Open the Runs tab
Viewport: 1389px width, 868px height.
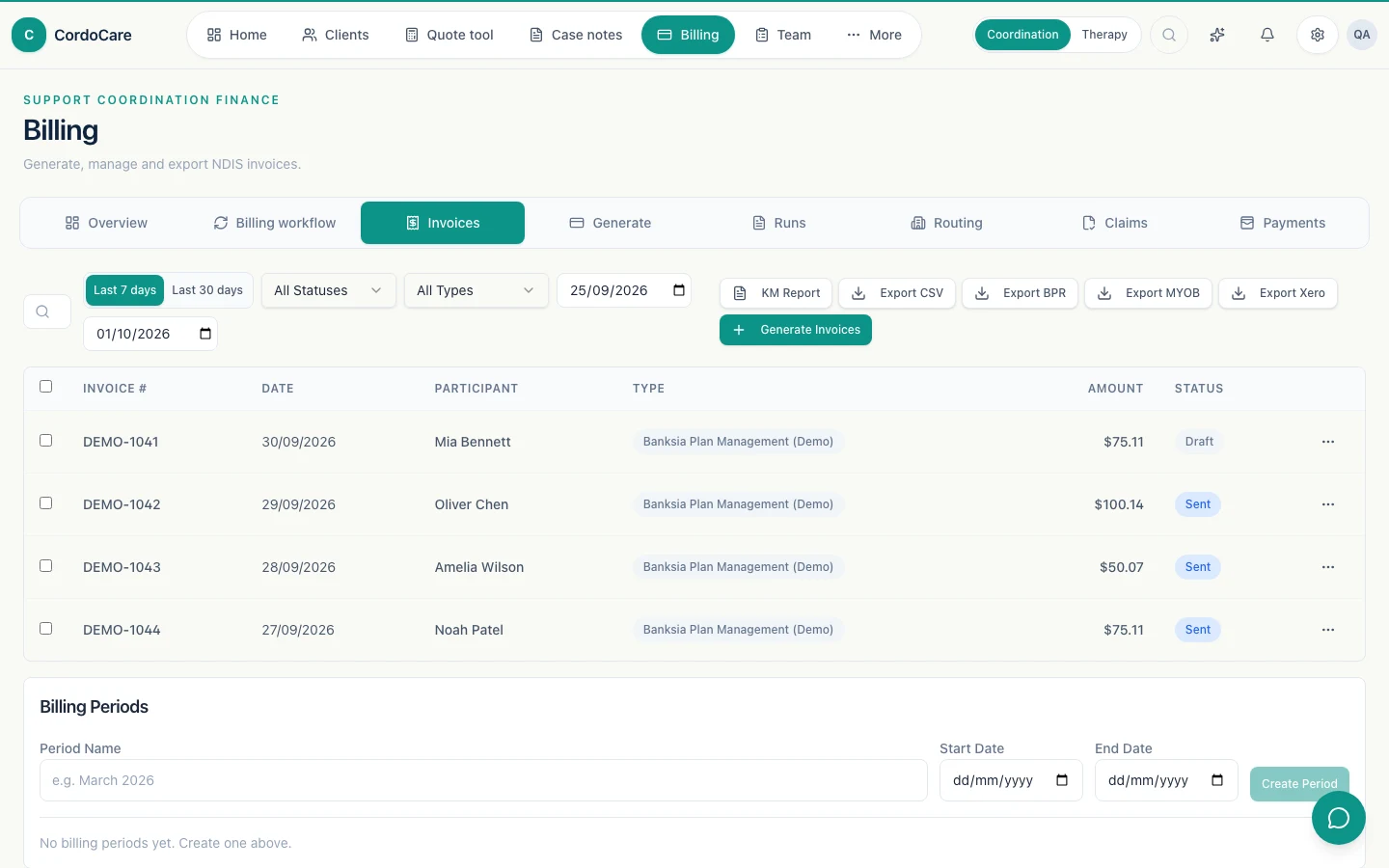coord(779,223)
